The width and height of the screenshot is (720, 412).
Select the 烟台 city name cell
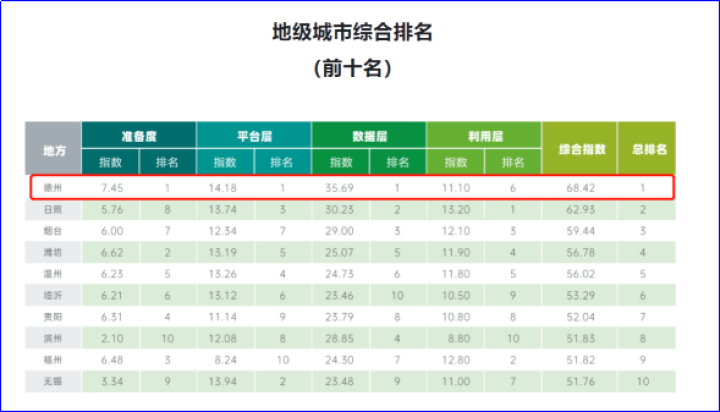click(x=53, y=231)
